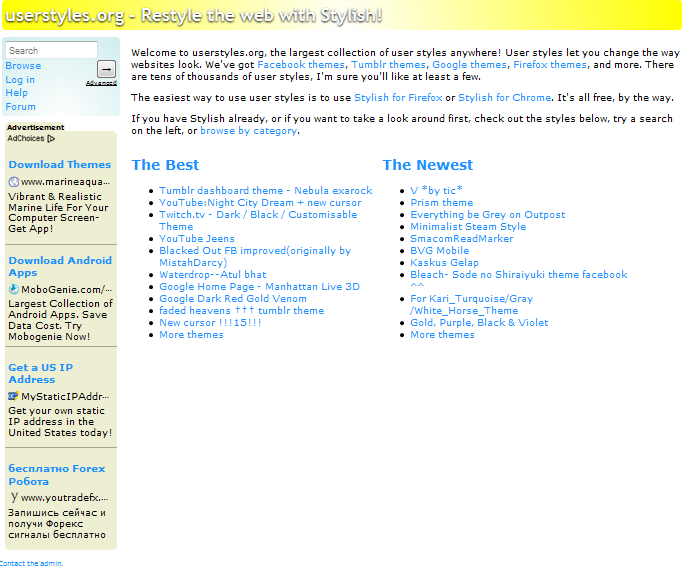Open the BVG Mobile style
Screen dimensions: 685x569
point(439,251)
